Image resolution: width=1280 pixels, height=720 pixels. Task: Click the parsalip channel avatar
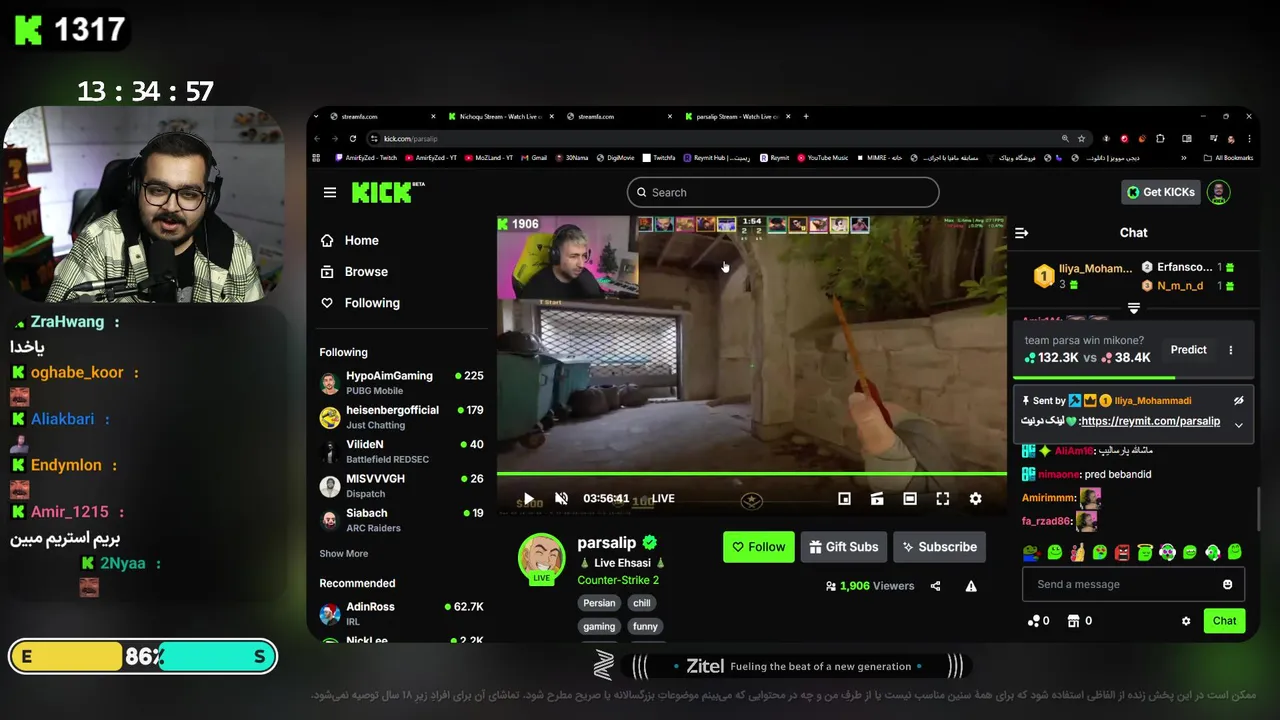tap(541, 557)
